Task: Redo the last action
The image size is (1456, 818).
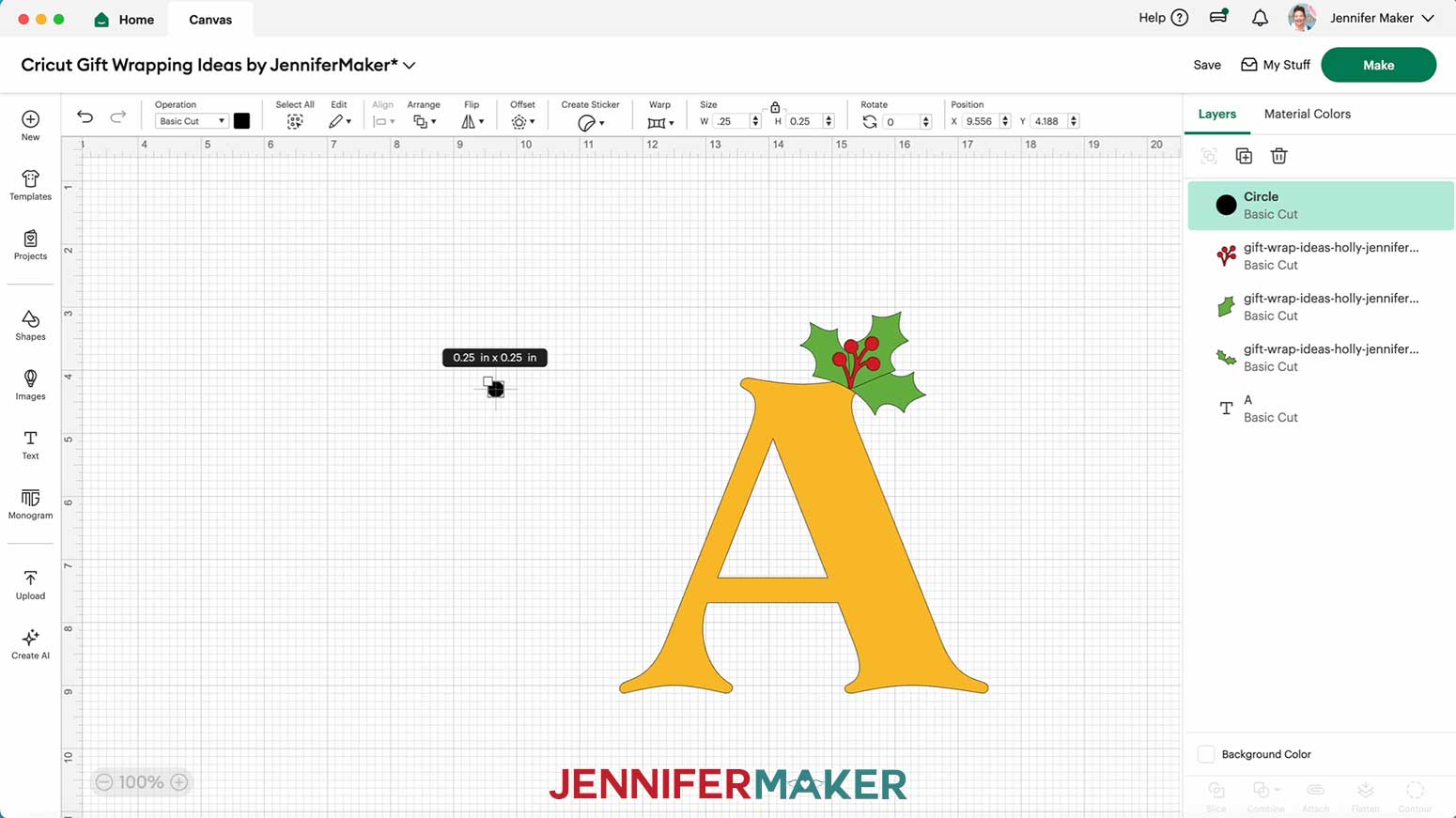Action: click(117, 116)
